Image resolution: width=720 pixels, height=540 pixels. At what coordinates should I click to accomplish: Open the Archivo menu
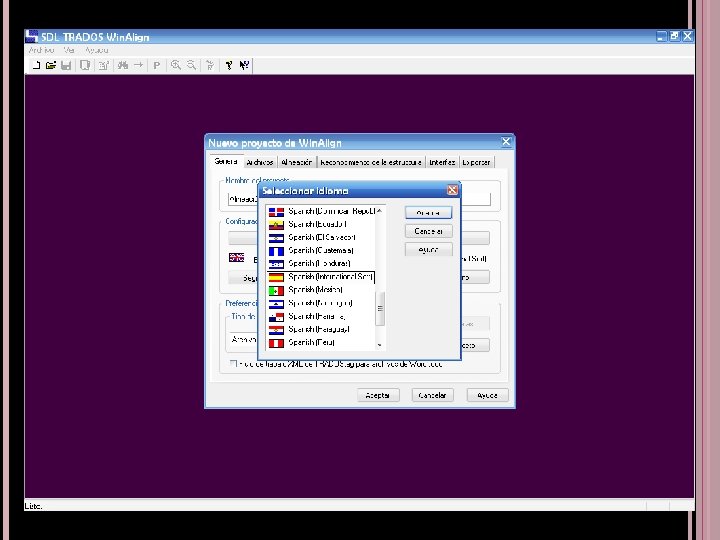(41, 50)
